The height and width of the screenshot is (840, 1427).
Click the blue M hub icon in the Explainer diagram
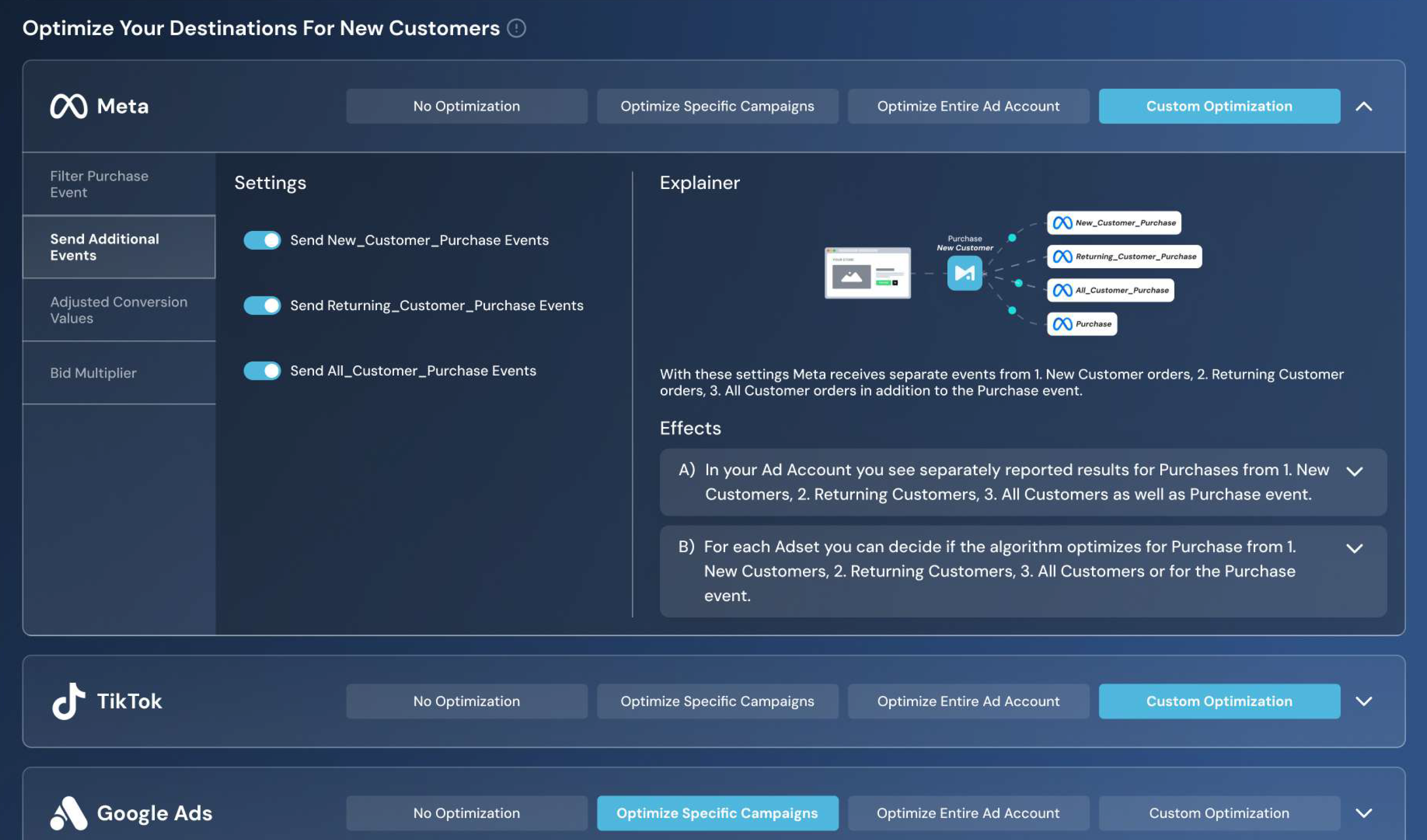[965, 273]
